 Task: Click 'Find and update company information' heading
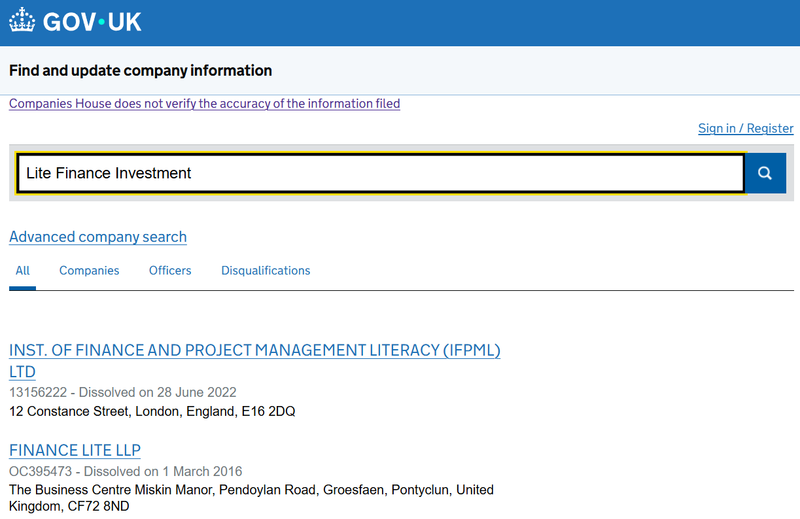click(140, 70)
